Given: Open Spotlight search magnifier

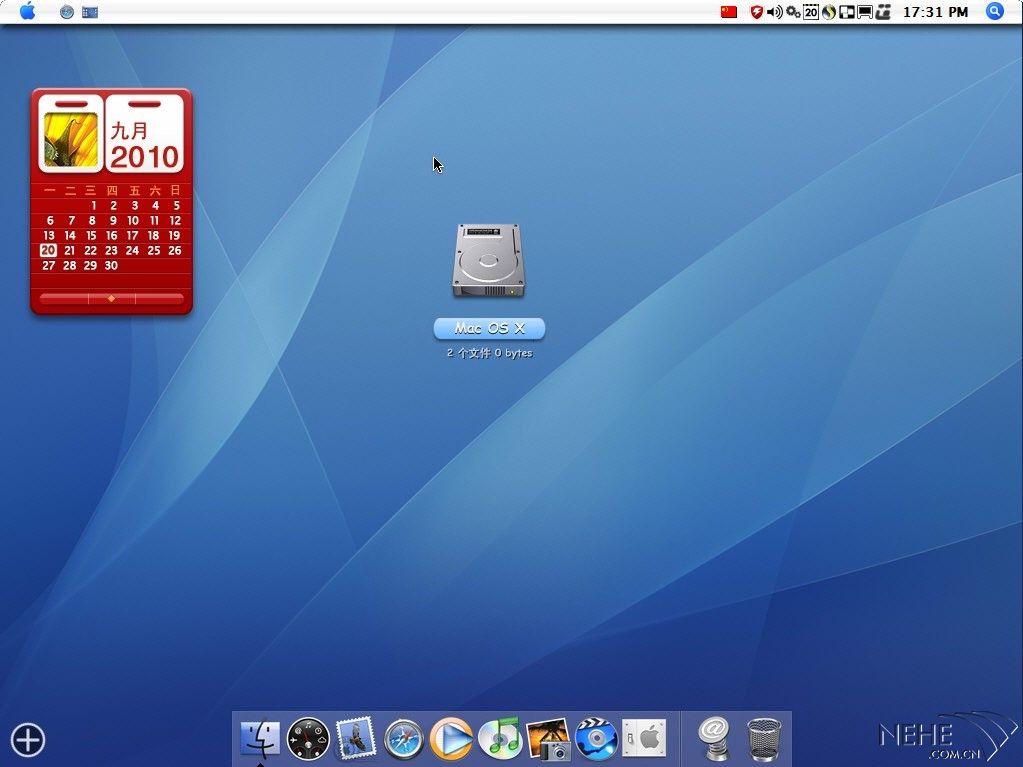Looking at the screenshot, I should tap(994, 11).
